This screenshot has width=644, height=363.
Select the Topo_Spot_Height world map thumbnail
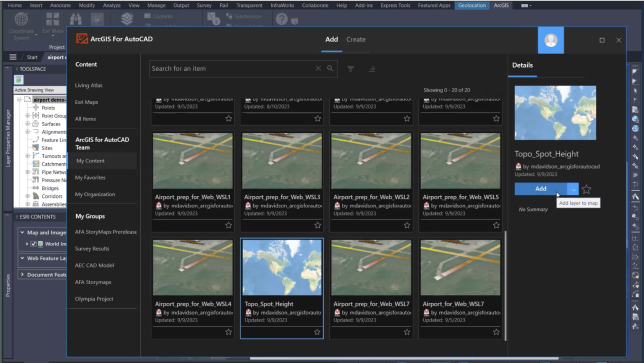[x=282, y=267]
